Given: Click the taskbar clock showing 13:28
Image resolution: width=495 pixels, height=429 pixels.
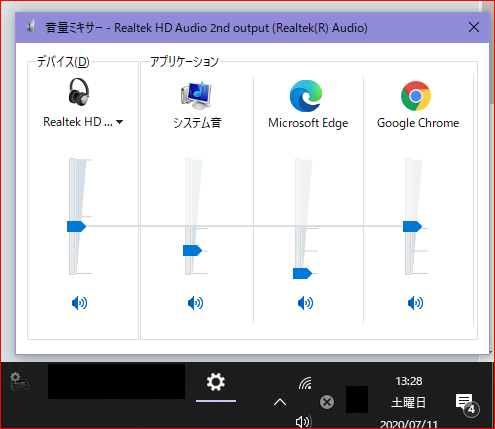Looking at the screenshot, I should point(409,381).
